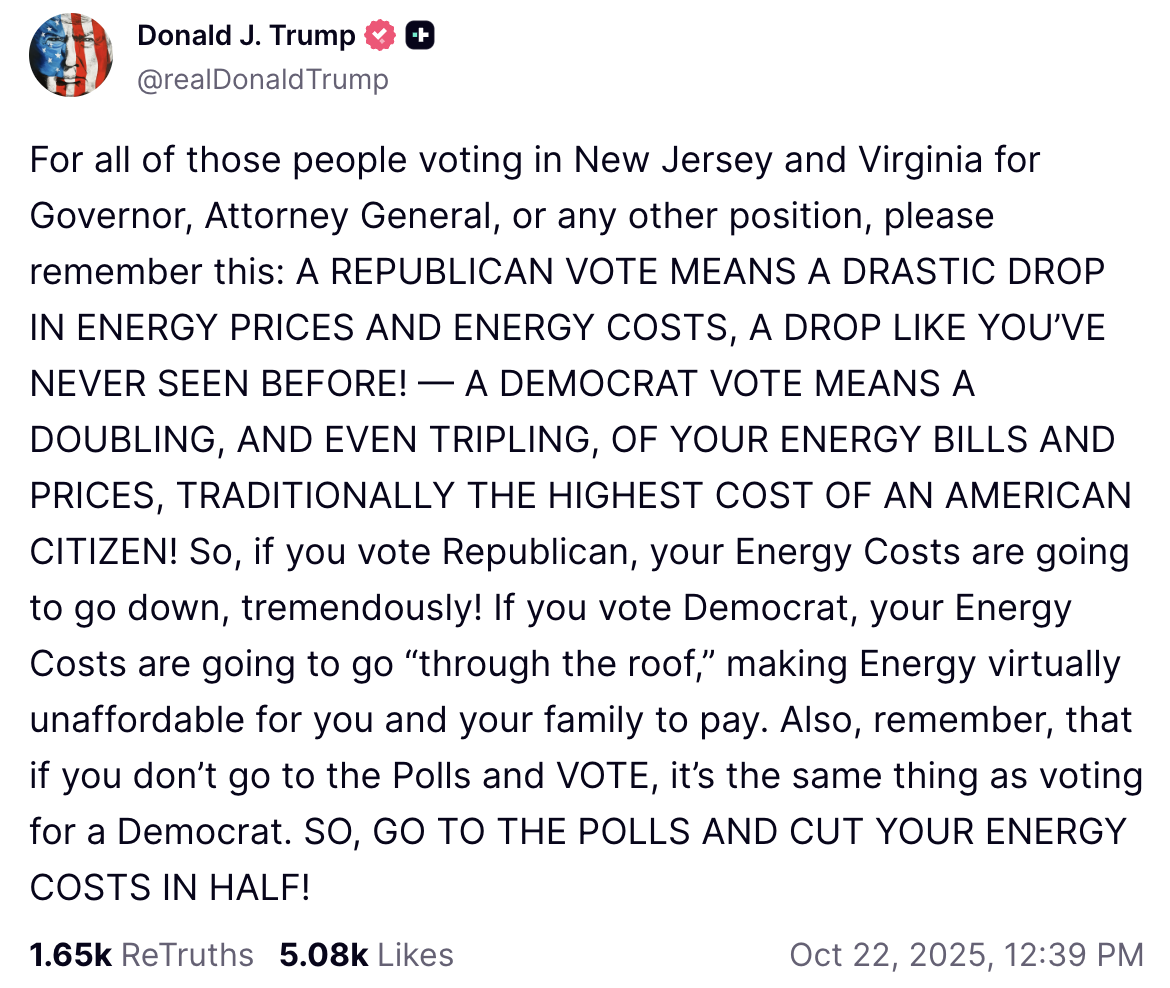Click the words "New Jersey" in post

point(674,160)
